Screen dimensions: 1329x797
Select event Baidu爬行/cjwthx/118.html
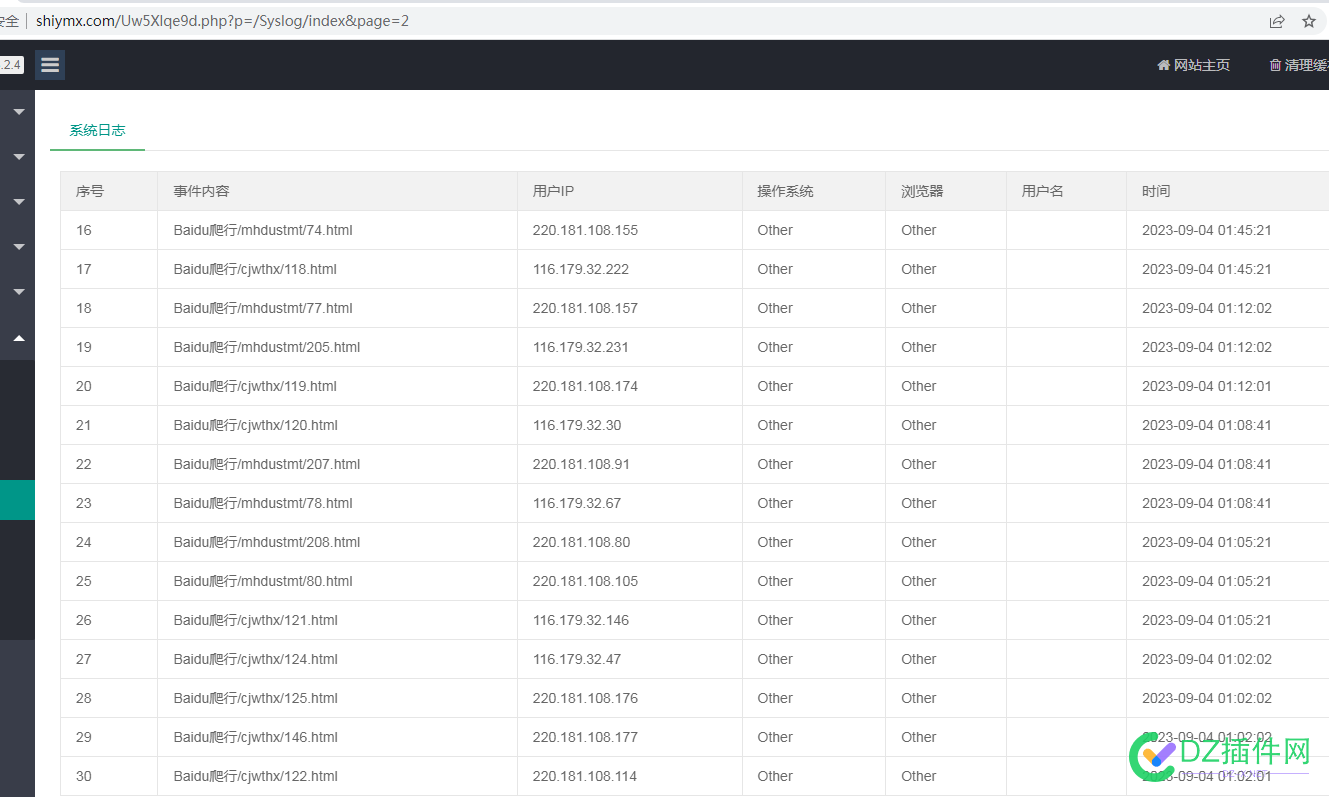(255, 269)
